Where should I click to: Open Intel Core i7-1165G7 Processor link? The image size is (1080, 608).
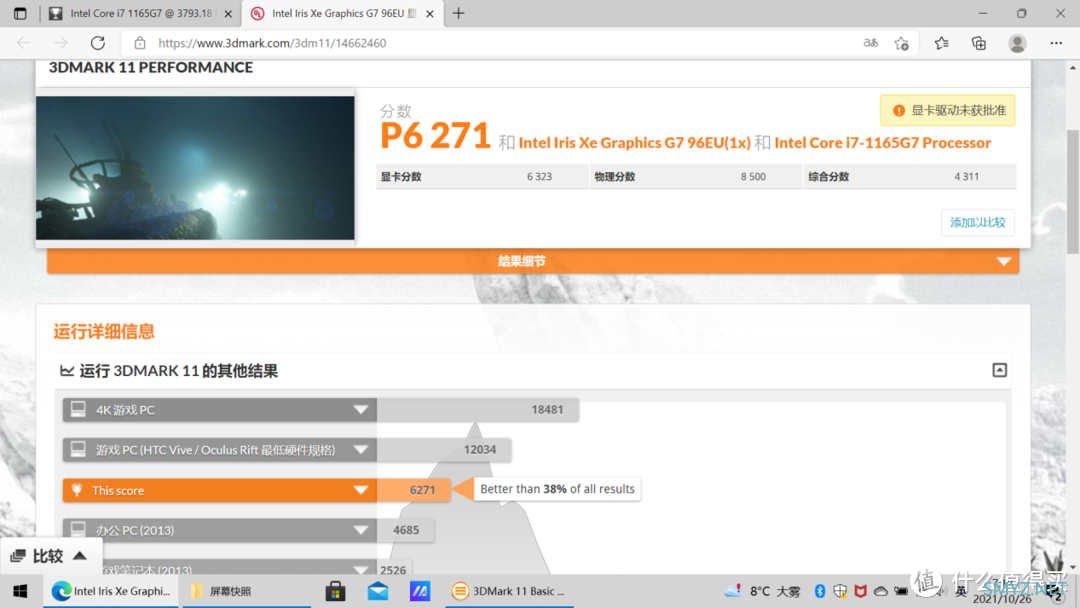[882, 143]
